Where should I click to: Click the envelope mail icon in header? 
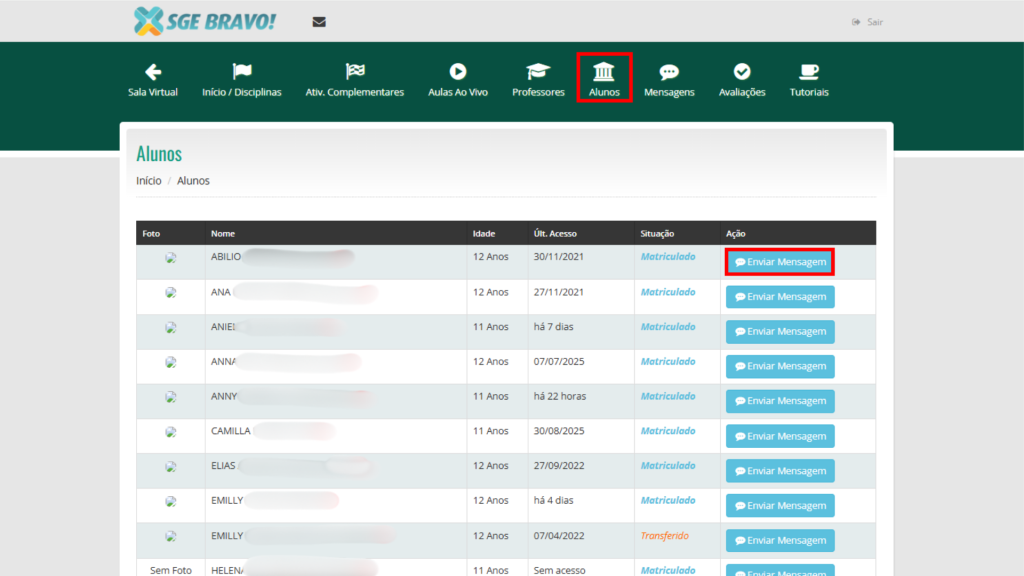pos(319,22)
